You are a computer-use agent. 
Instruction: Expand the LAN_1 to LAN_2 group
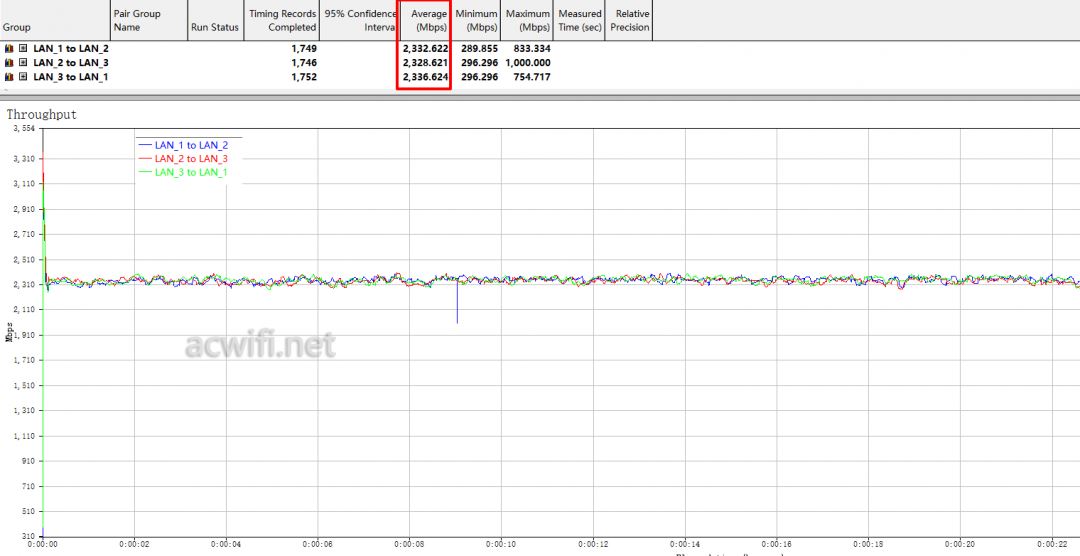tap(22, 48)
